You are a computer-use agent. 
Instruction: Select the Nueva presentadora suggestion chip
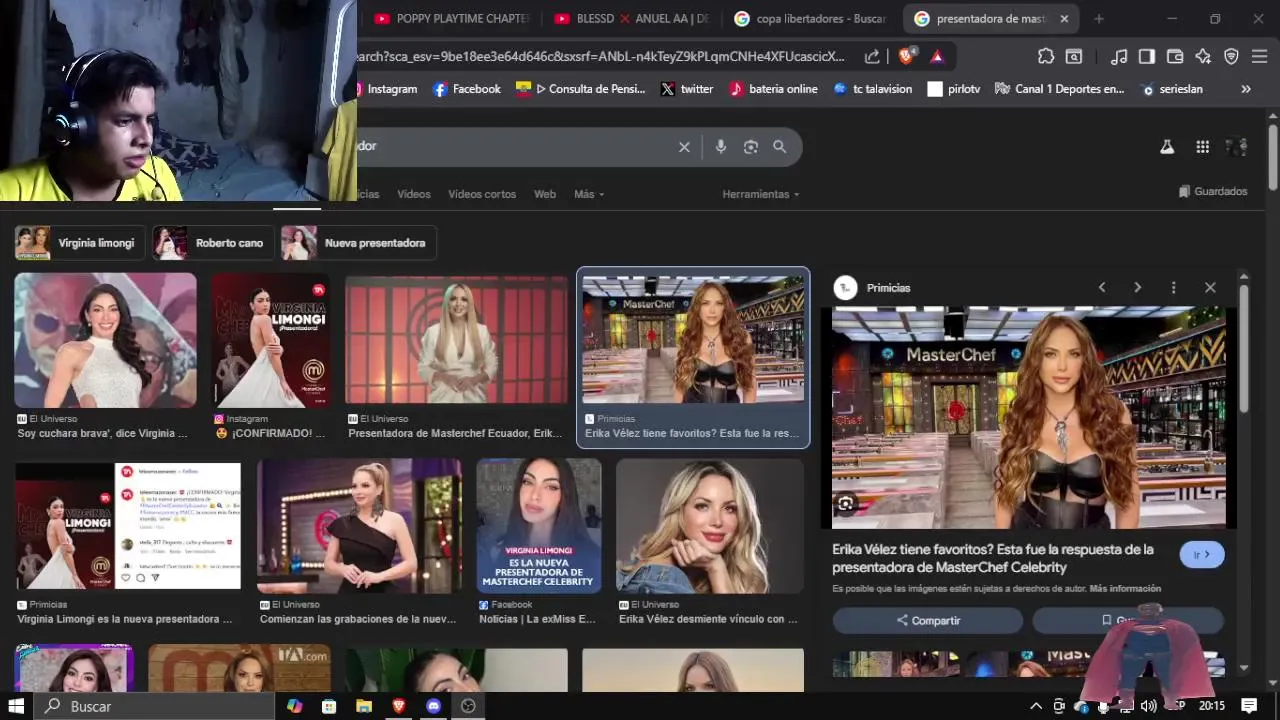click(x=358, y=243)
